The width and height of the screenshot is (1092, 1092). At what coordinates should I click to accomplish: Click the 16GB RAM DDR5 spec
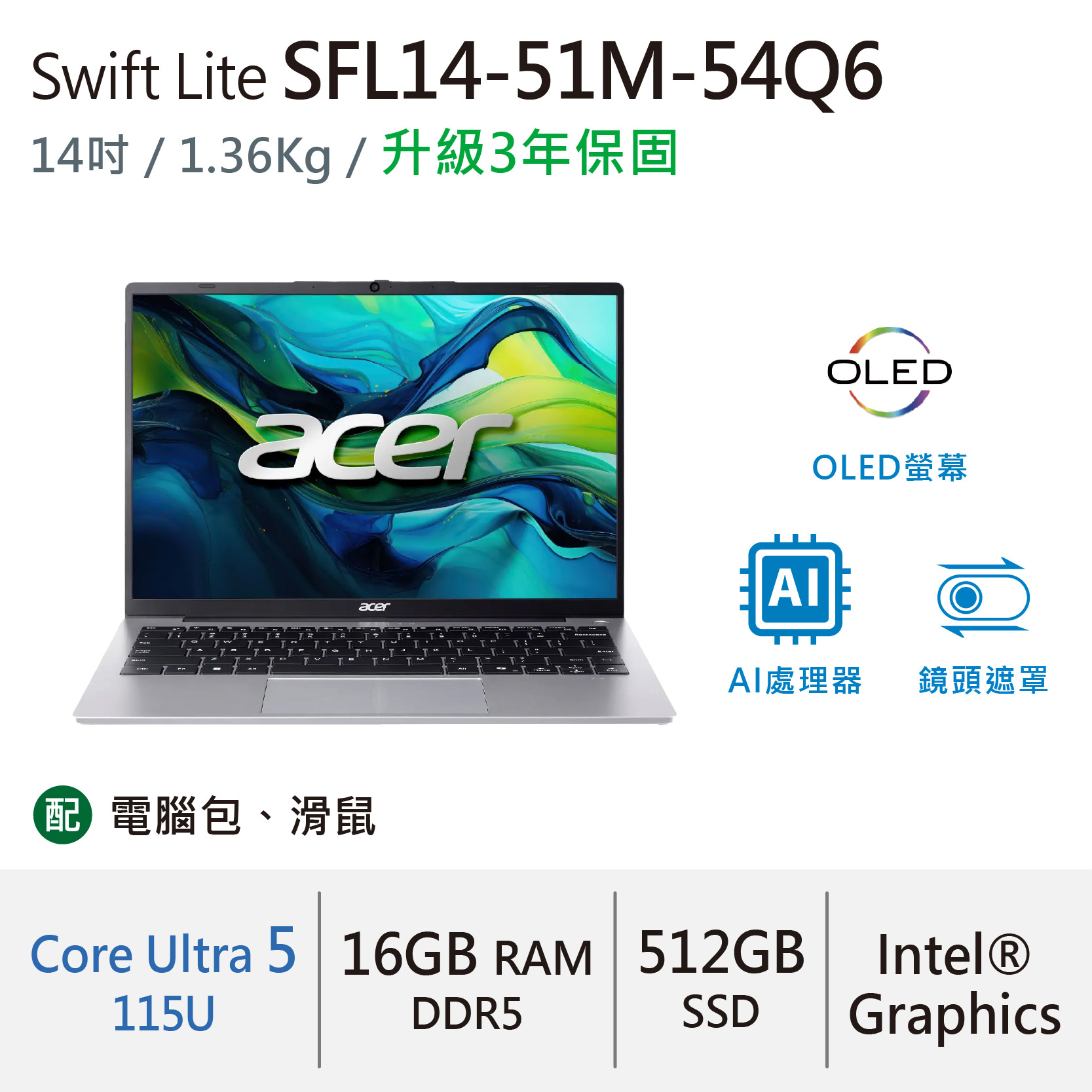coord(467,979)
